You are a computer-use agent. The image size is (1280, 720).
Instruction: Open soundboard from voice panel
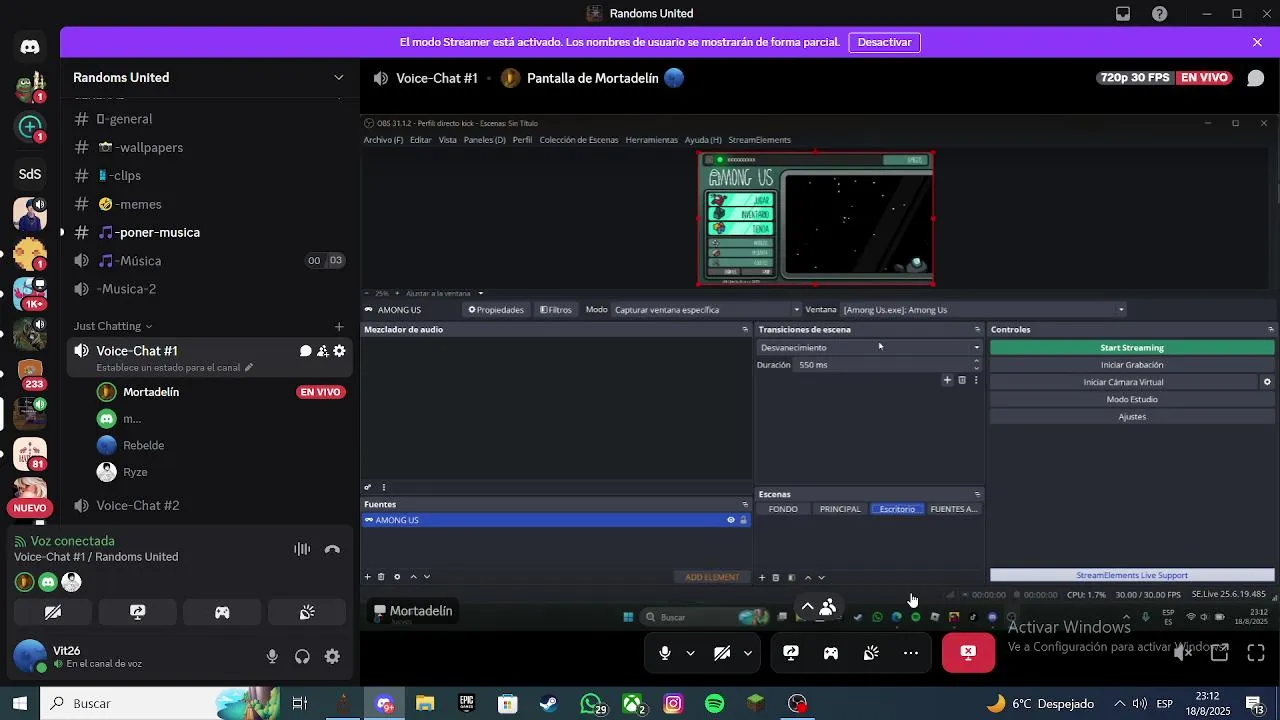coord(307,612)
